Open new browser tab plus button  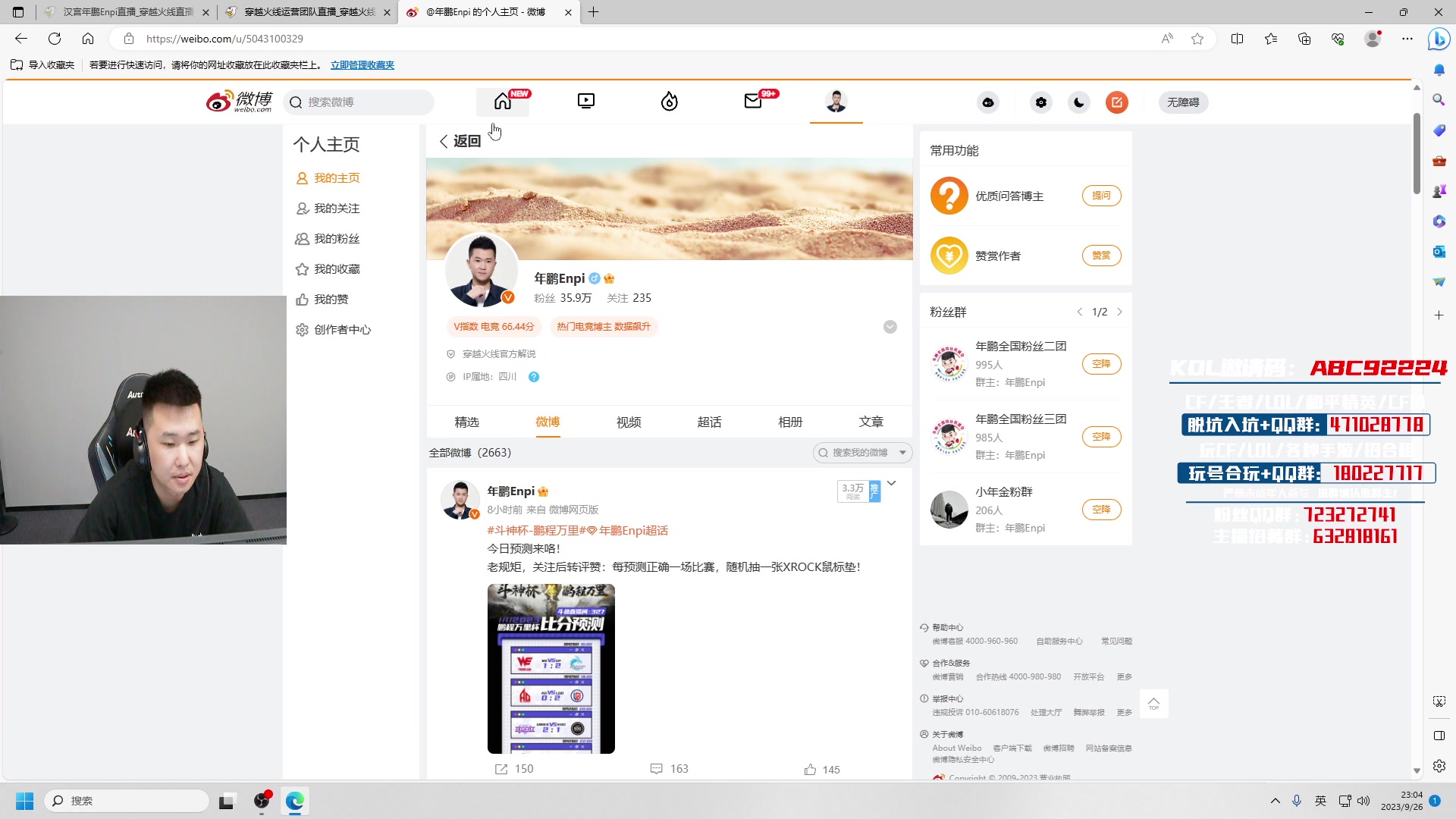pyautogui.click(x=594, y=12)
